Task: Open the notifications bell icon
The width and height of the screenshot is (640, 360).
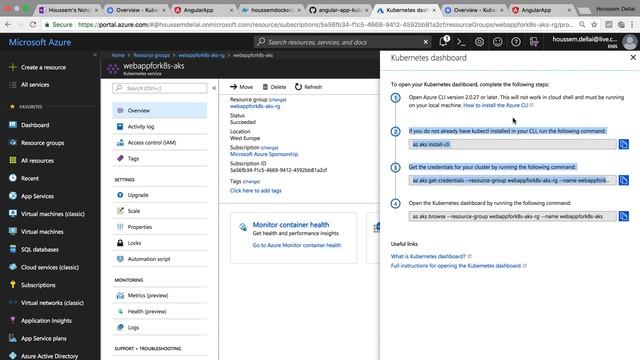Action: (x=444, y=42)
